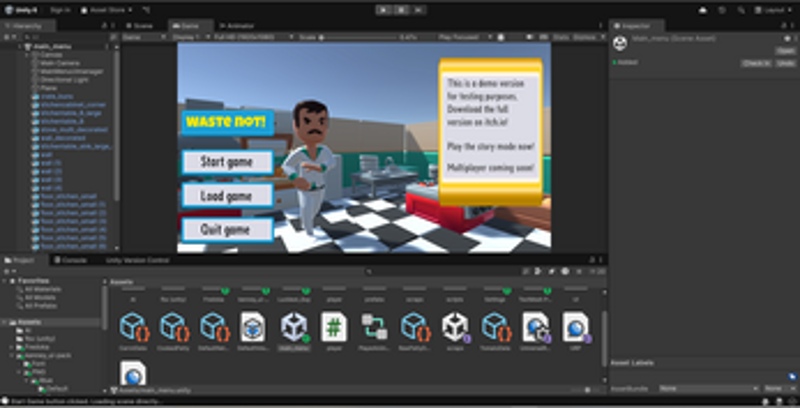The width and height of the screenshot is (800, 408).
Task: Click the Start game button
Action: click(x=227, y=162)
